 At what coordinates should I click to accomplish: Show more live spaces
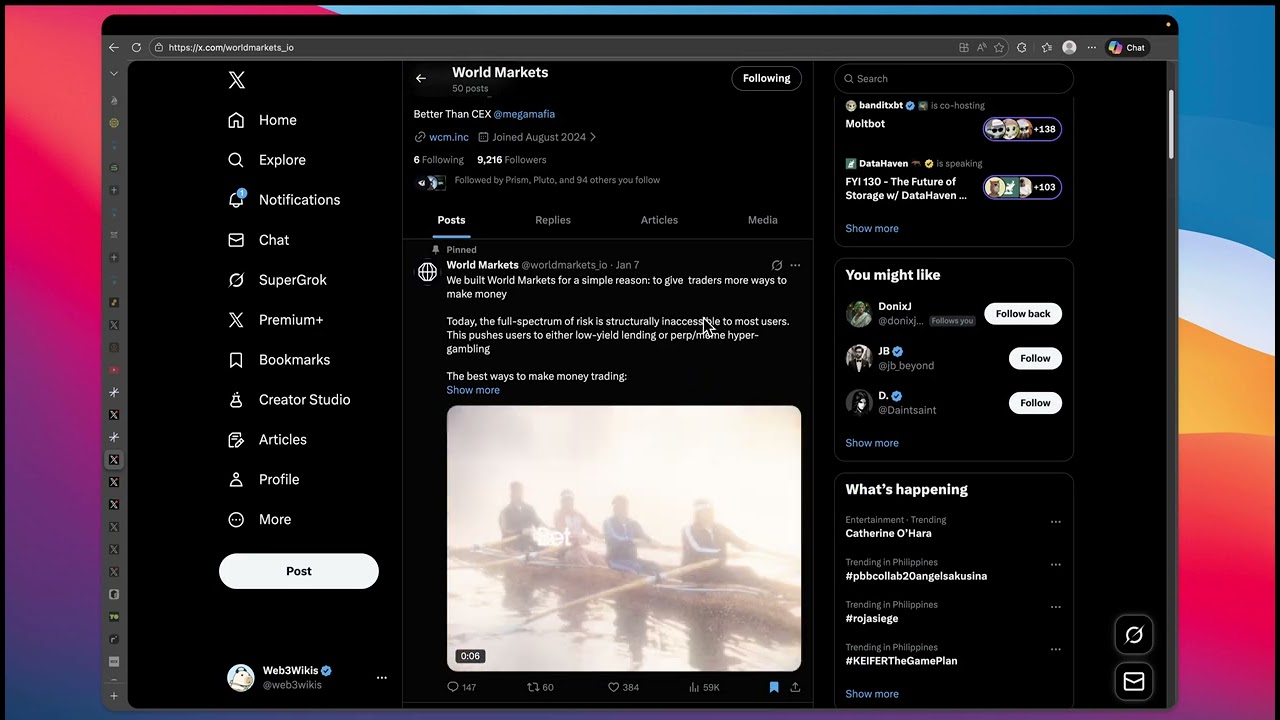[872, 228]
